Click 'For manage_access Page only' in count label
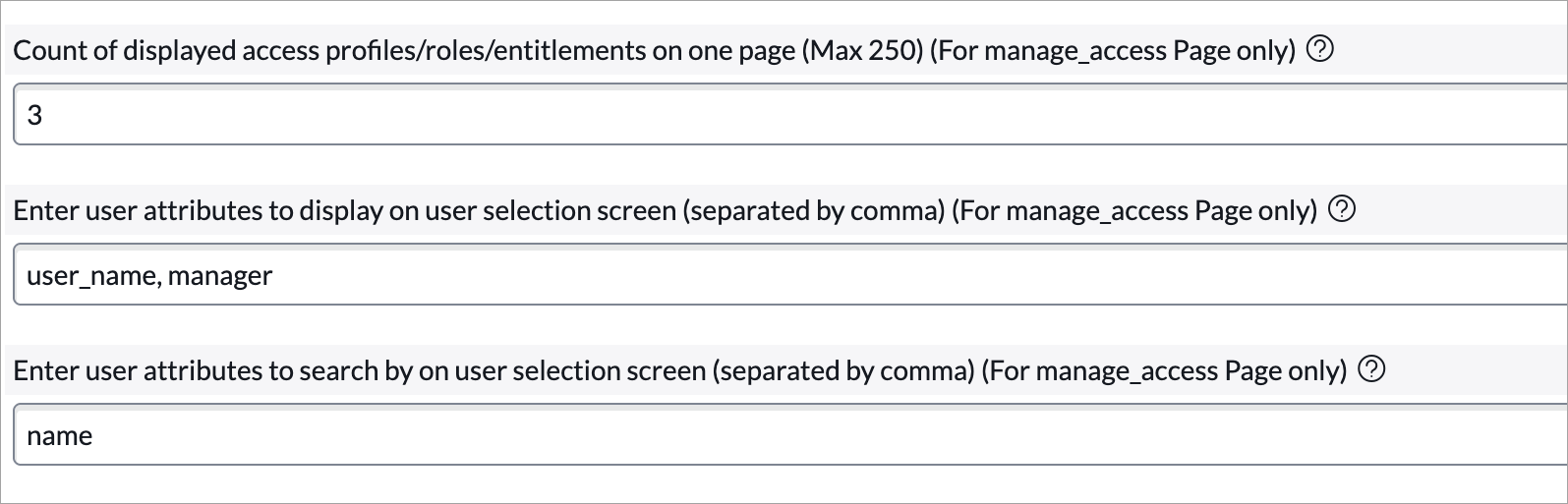The width and height of the screenshot is (1568, 504). [x=1112, y=50]
